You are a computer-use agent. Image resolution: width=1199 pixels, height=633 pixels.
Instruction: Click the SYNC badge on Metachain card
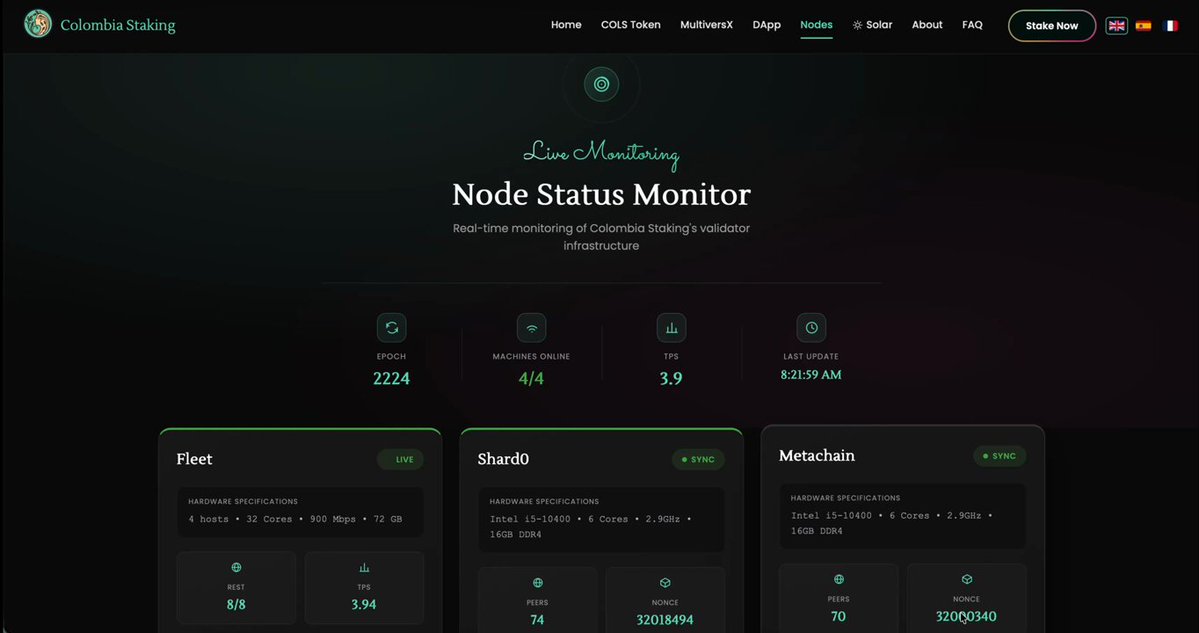click(x=999, y=456)
